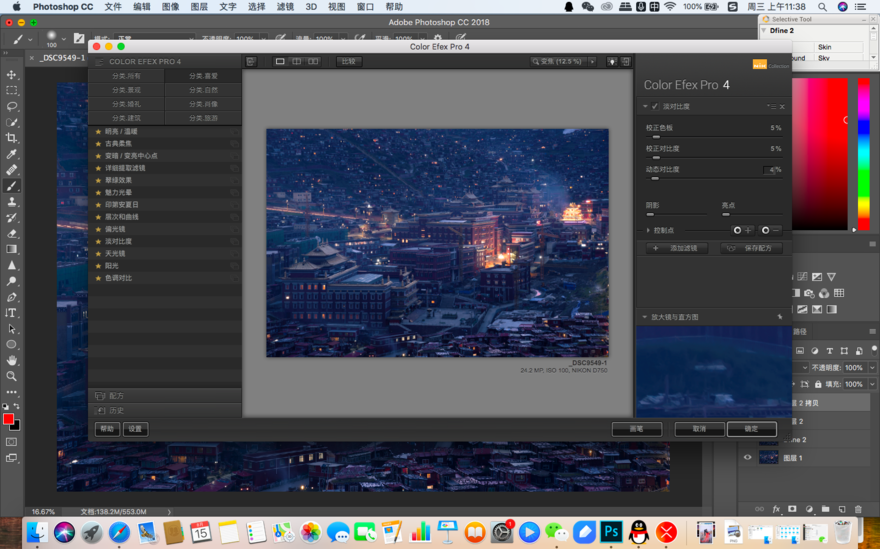Select the Gradient tool

tap(11, 249)
